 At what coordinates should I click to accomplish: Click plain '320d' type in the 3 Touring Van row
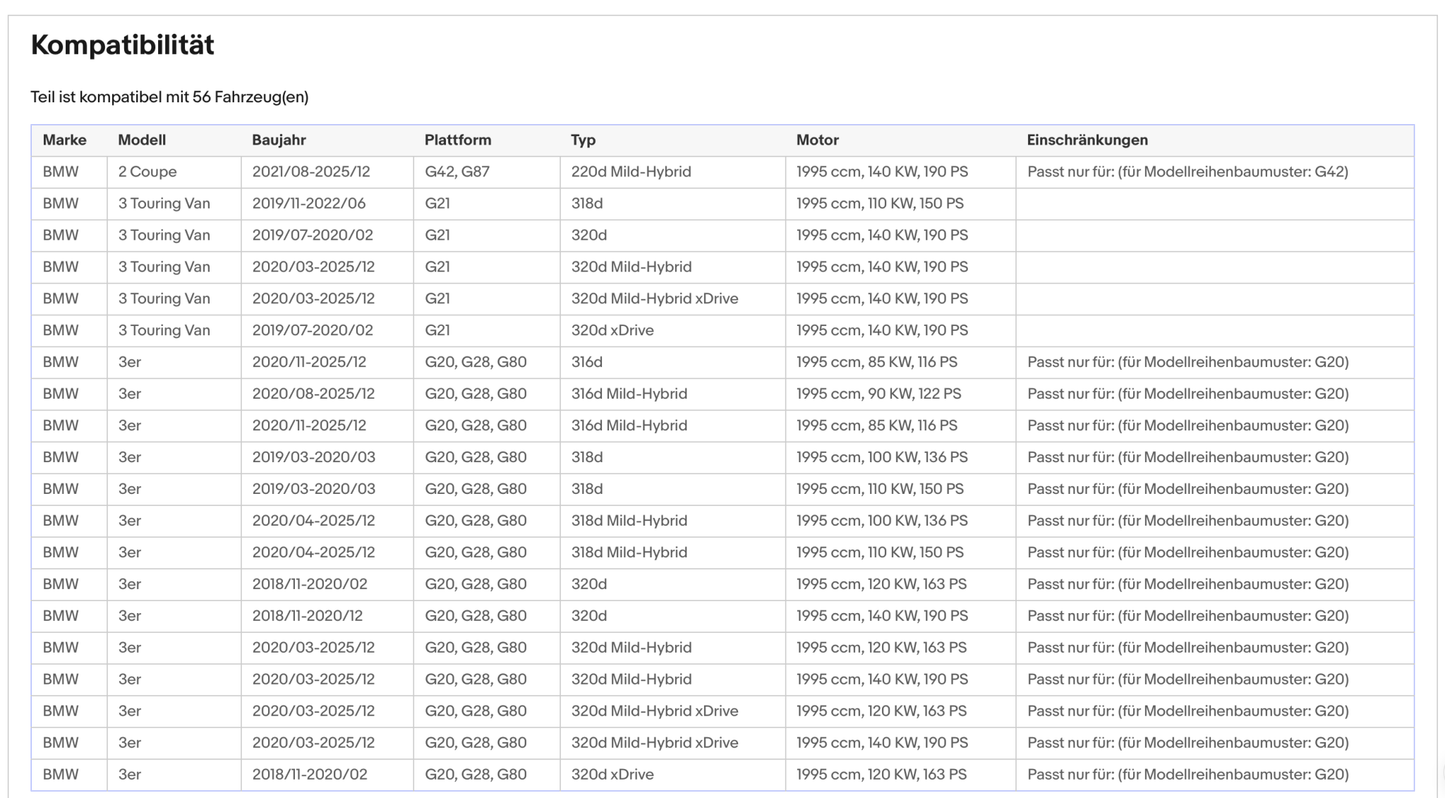pyautogui.click(x=589, y=235)
